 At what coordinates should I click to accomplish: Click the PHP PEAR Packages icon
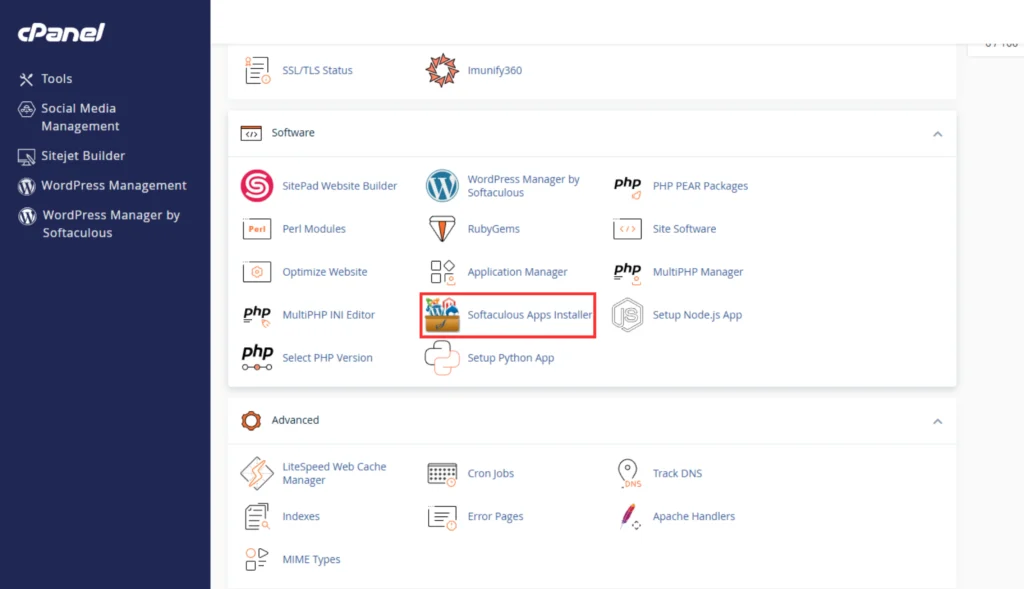(x=627, y=186)
